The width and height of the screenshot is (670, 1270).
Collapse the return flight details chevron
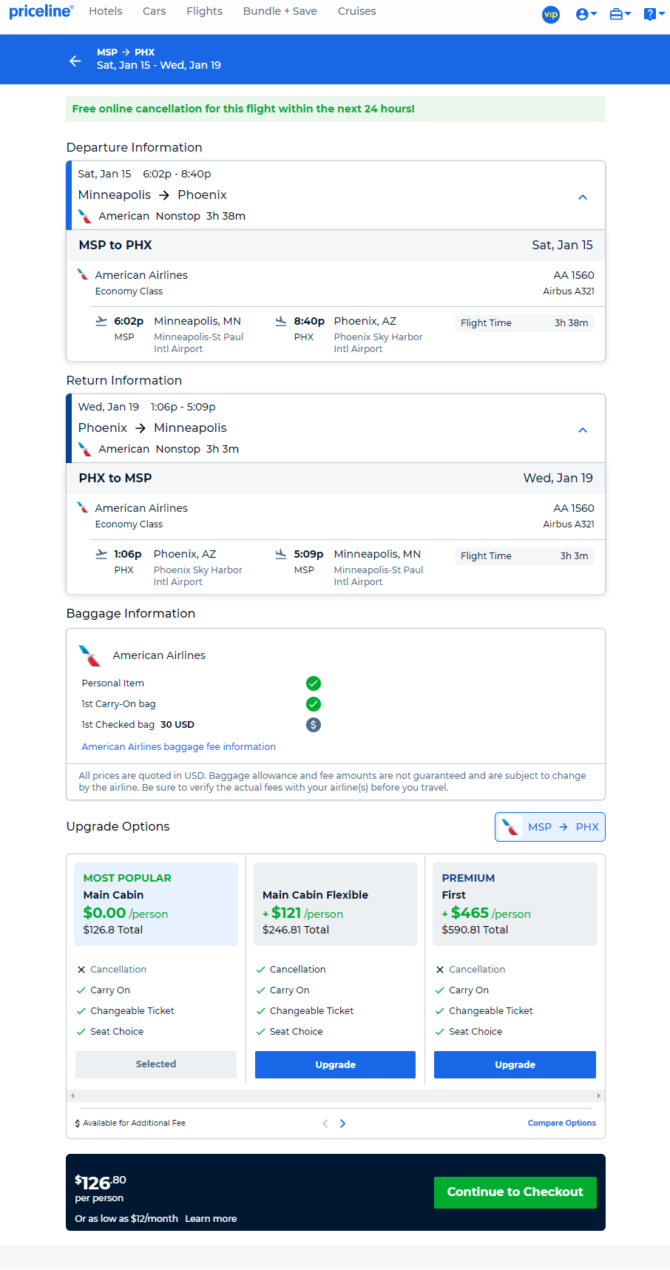tap(582, 430)
